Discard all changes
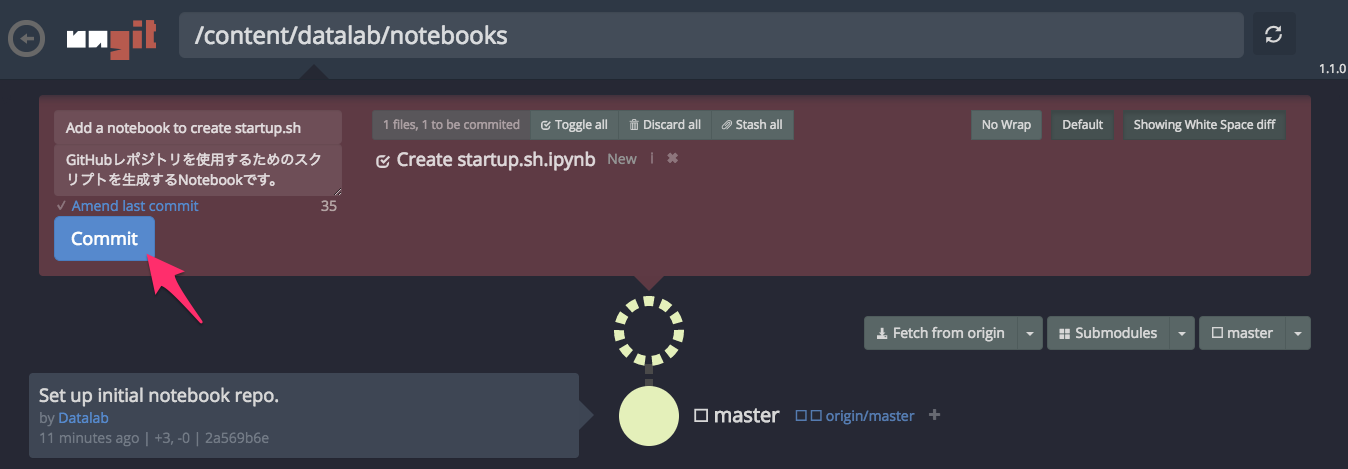Screen dimensions: 1348x469 [665, 125]
